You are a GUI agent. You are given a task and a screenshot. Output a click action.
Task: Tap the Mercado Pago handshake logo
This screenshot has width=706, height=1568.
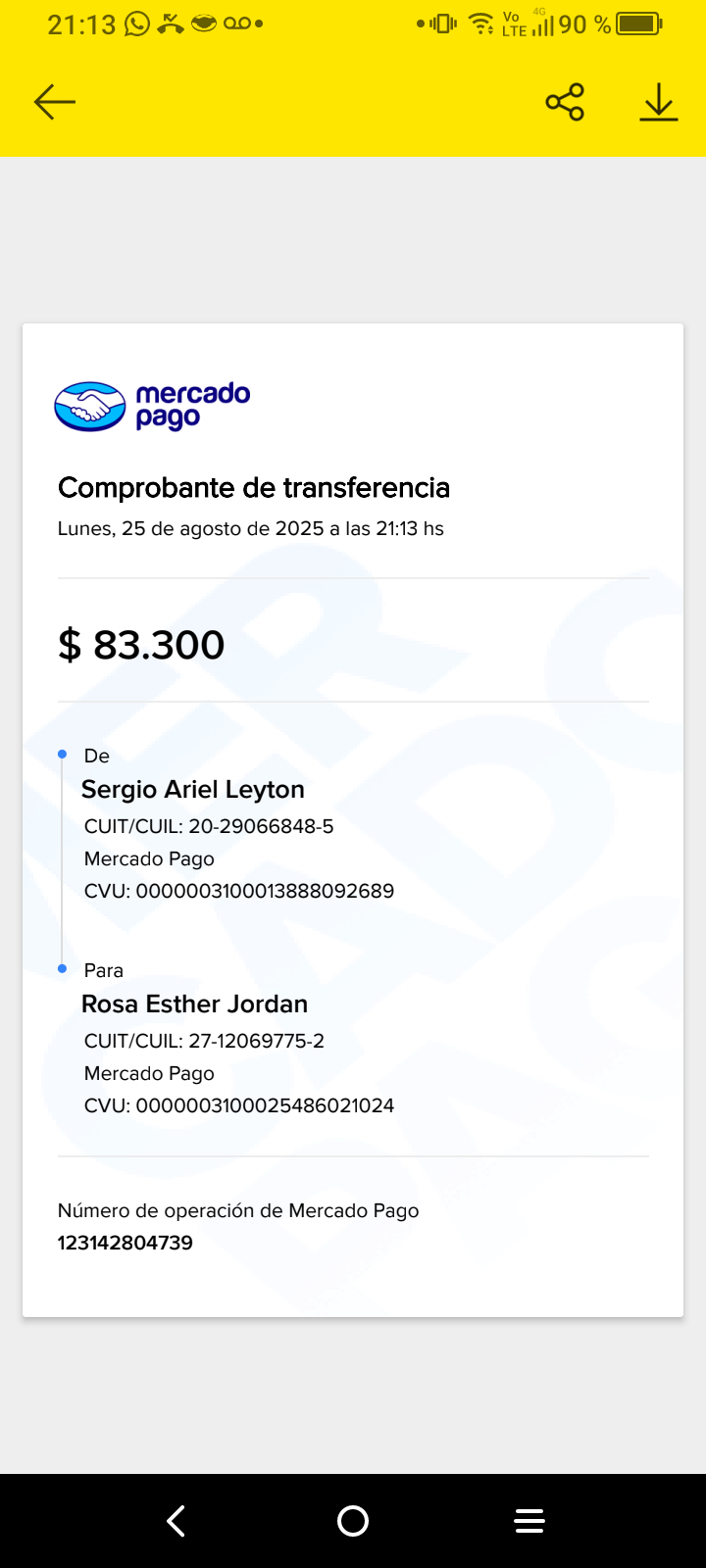90,407
